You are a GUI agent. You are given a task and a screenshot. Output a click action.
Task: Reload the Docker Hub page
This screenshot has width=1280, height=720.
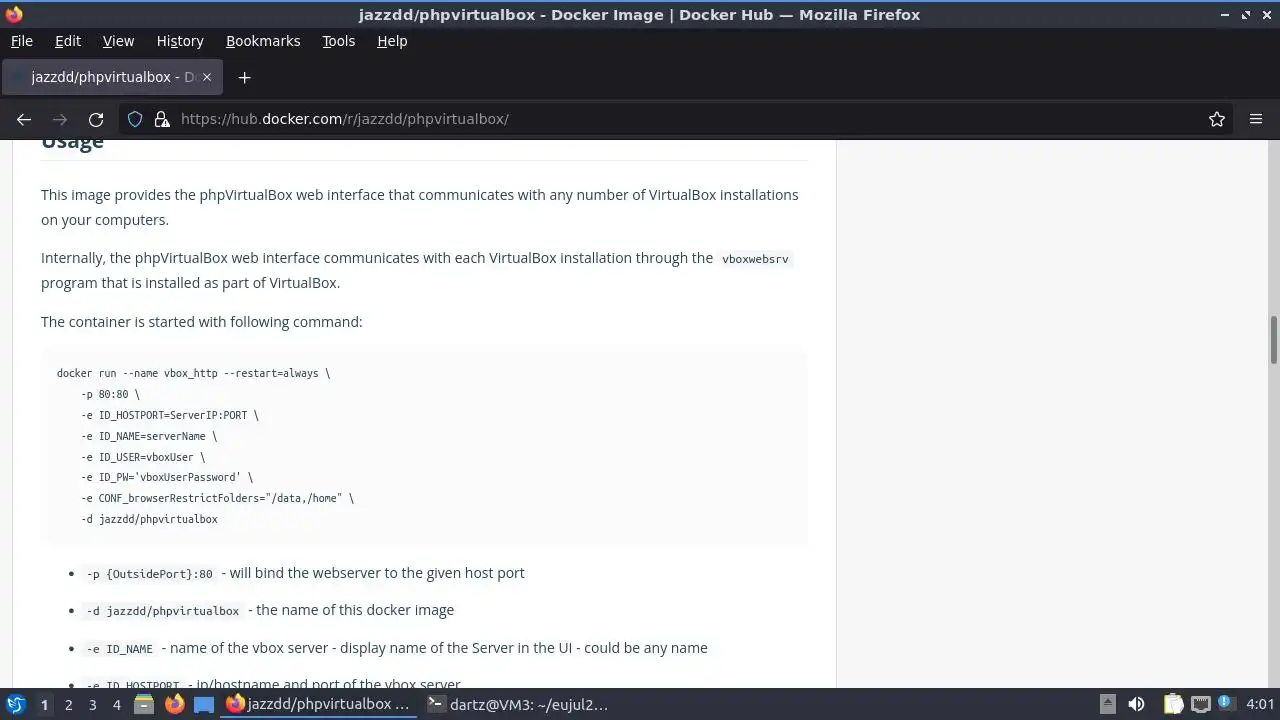click(96, 119)
